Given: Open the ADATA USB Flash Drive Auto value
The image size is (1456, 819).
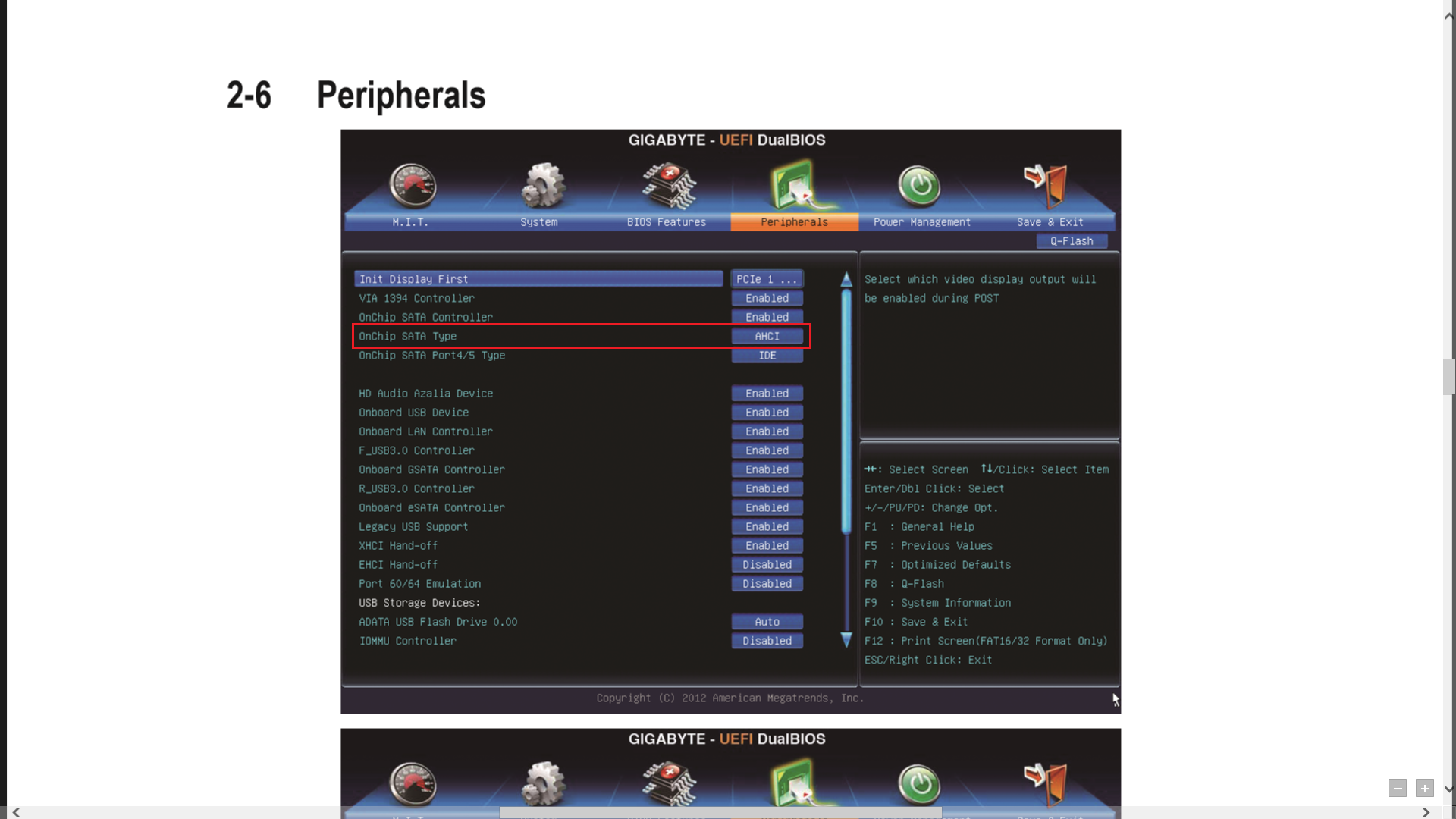Looking at the screenshot, I should (767, 622).
